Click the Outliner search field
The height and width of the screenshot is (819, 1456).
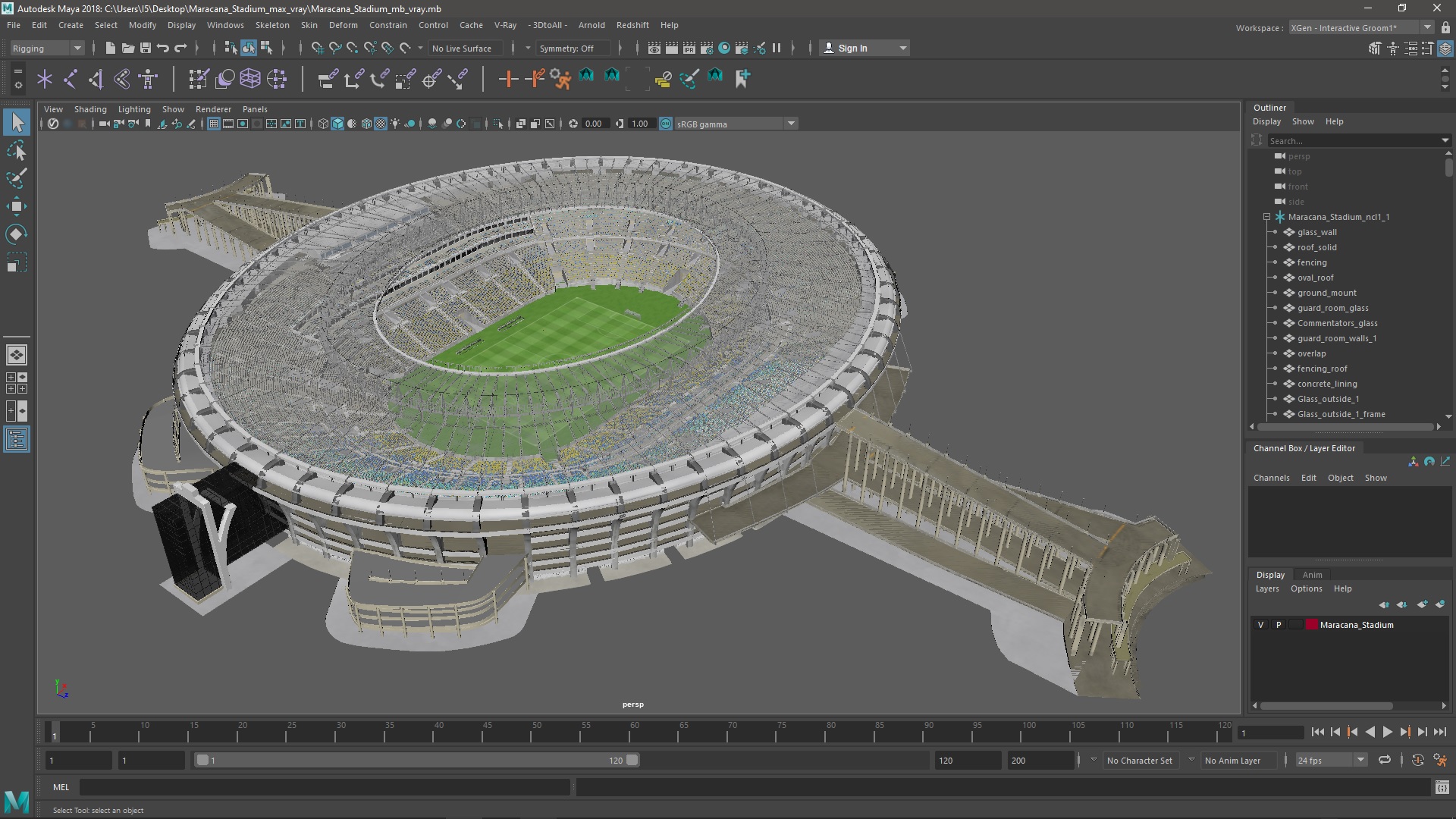point(1354,140)
